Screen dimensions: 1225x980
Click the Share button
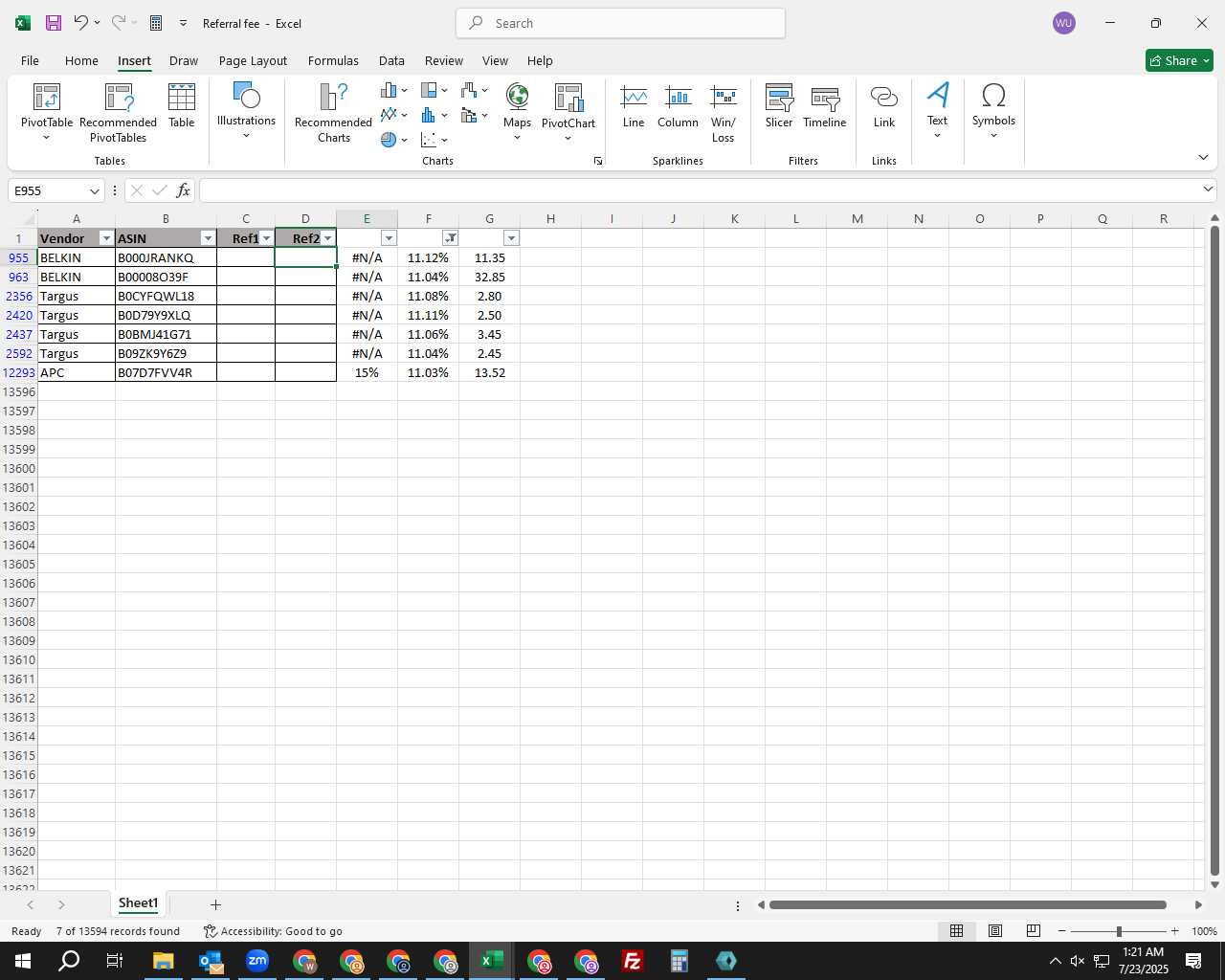[1179, 60]
